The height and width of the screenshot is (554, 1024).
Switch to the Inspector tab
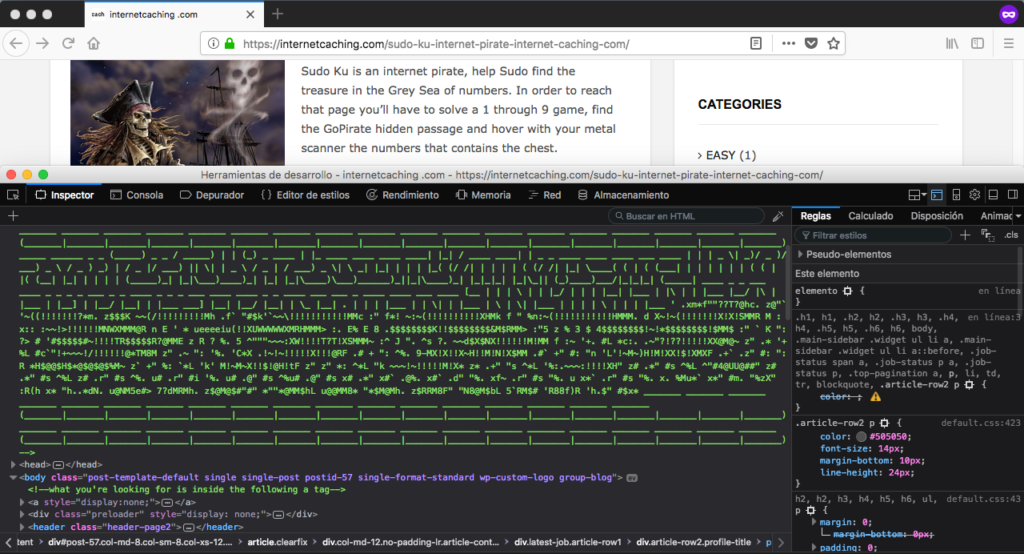[65, 195]
